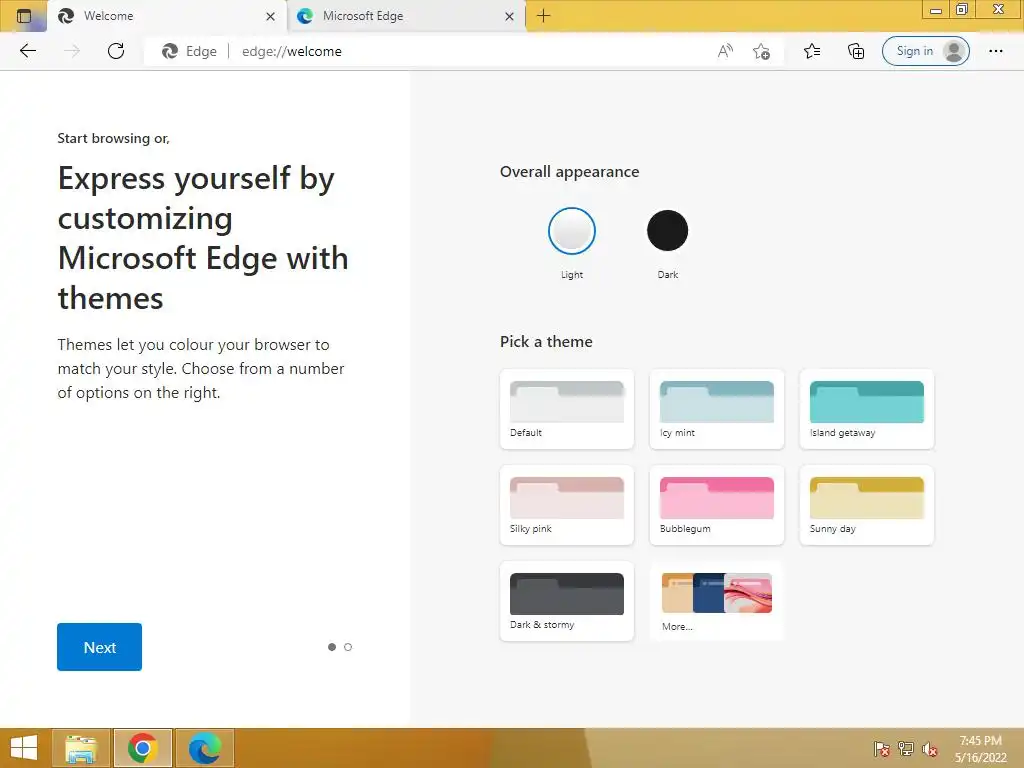
Task: Open the network icon in system tray
Action: click(906, 749)
